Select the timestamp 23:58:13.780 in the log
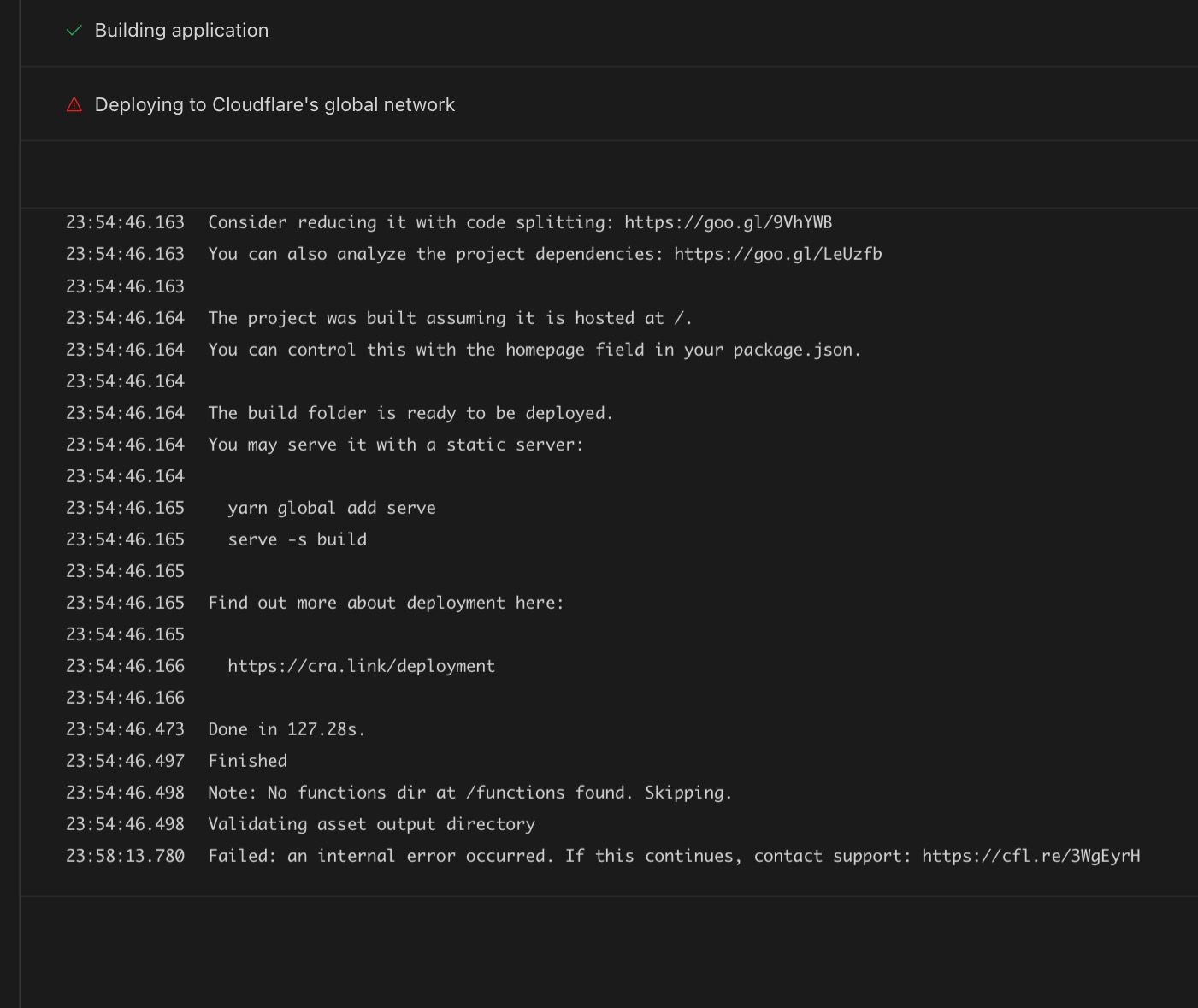Viewport: 1198px width, 1008px height. coord(125,855)
